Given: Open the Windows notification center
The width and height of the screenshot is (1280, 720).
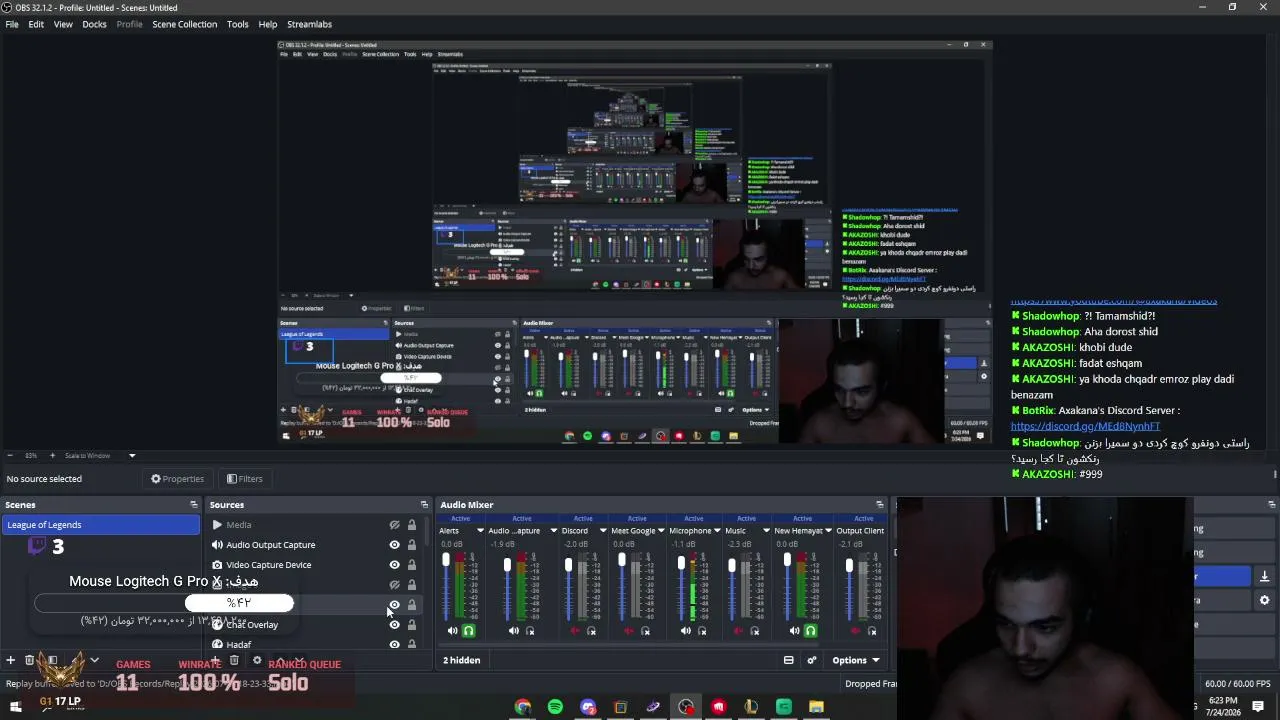Looking at the screenshot, I should pyautogui.click(x=1260, y=706).
